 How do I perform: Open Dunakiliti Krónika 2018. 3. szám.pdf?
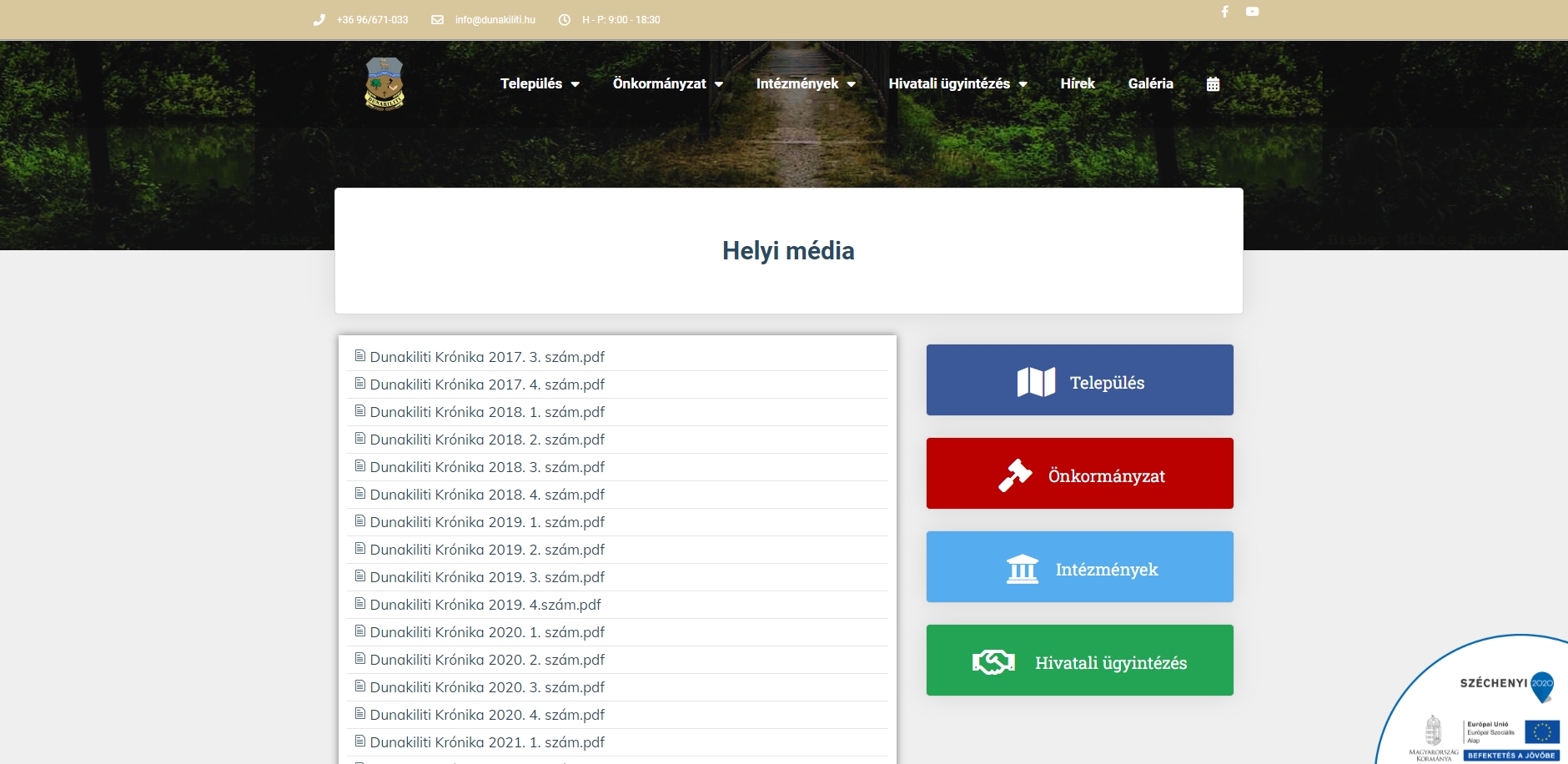click(x=487, y=467)
